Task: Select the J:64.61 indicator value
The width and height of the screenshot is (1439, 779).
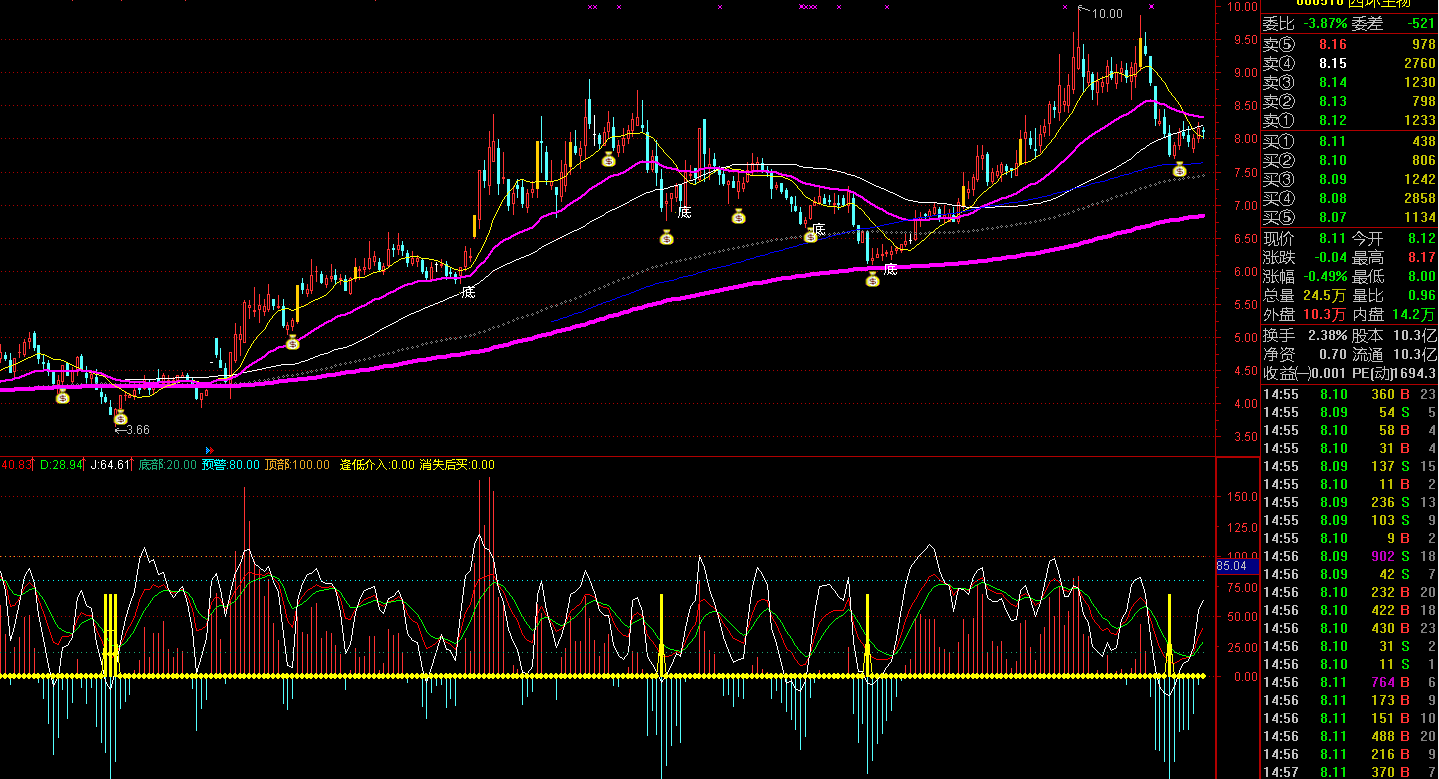Action: point(110,465)
